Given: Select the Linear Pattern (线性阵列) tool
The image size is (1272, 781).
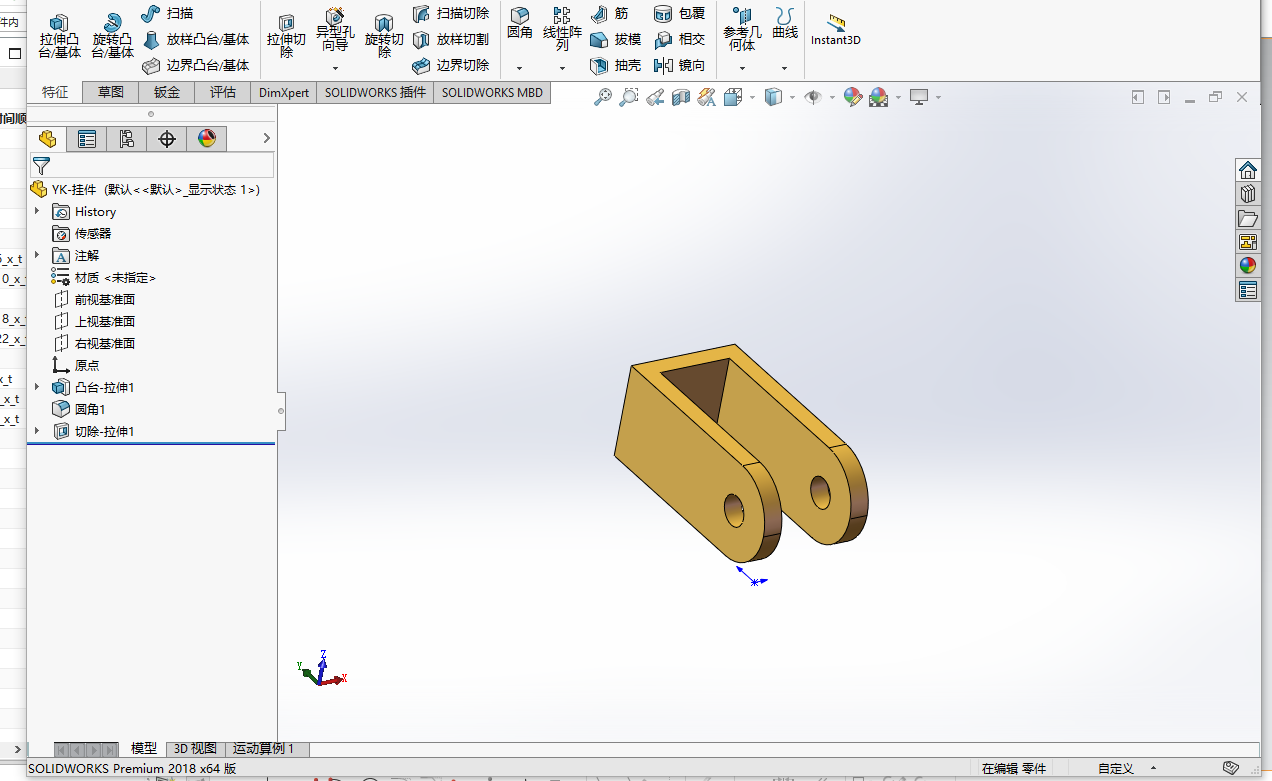Looking at the screenshot, I should pyautogui.click(x=562, y=28).
